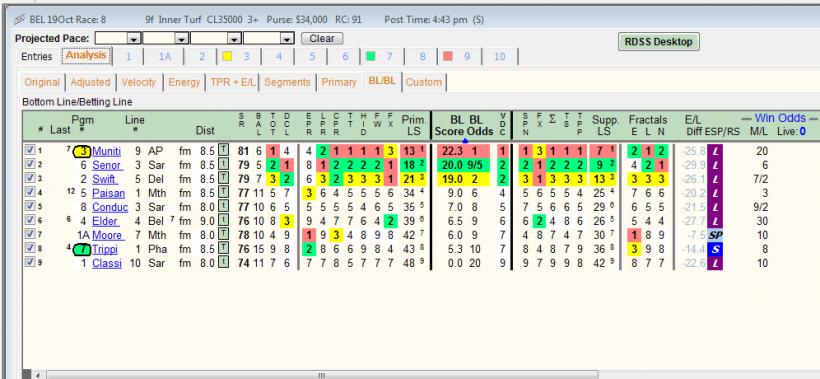Click the purple L run-style icon for Classi
The image size is (820, 379).
(715, 263)
